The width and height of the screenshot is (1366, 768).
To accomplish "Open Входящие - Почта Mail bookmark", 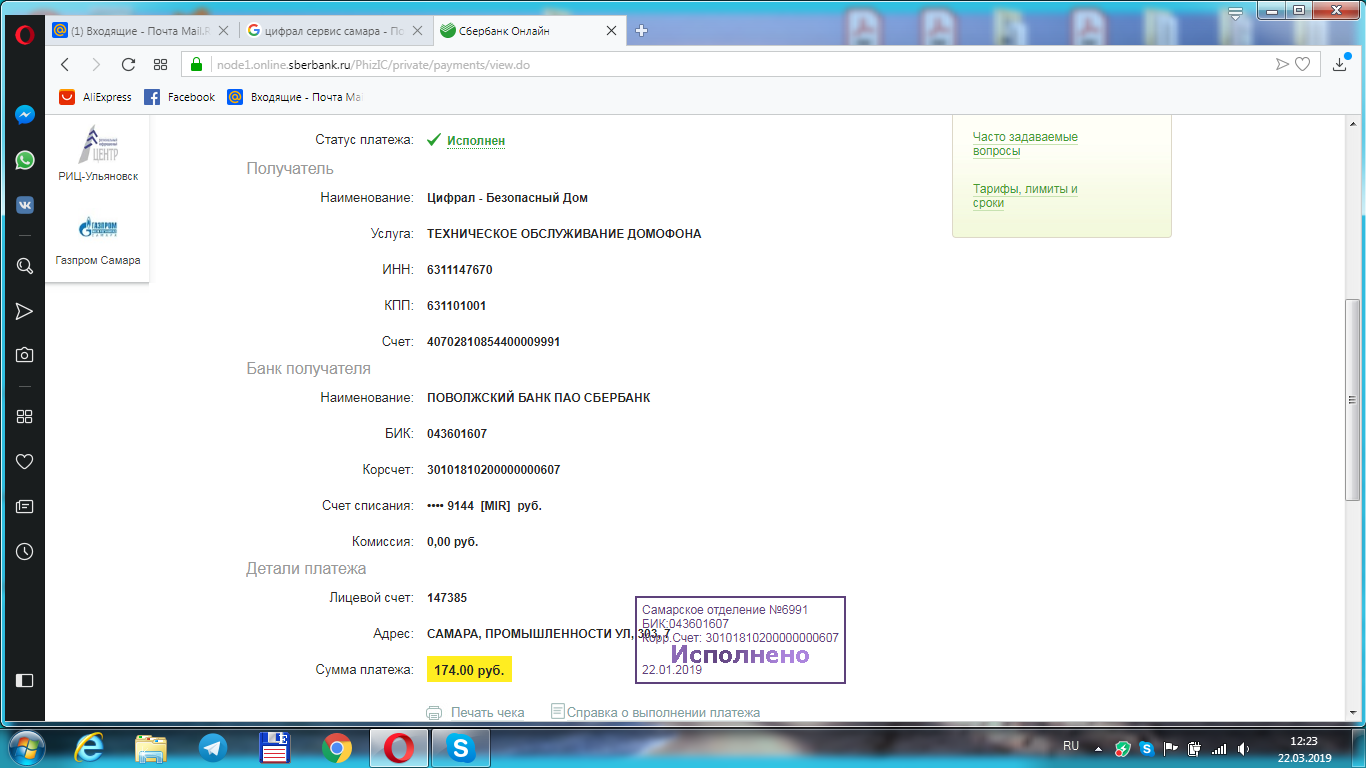I will [294, 97].
